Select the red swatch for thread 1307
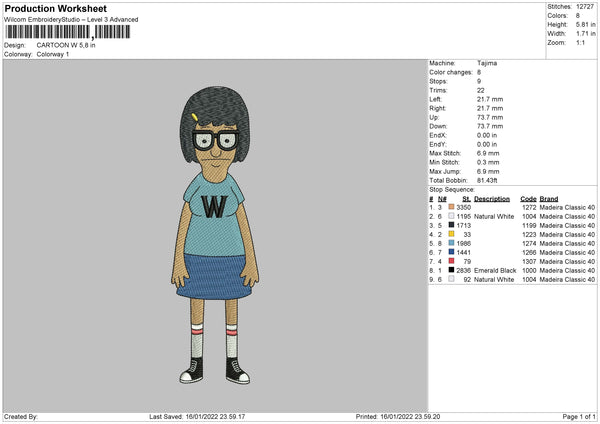This screenshot has height=424, width=600. [451, 261]
